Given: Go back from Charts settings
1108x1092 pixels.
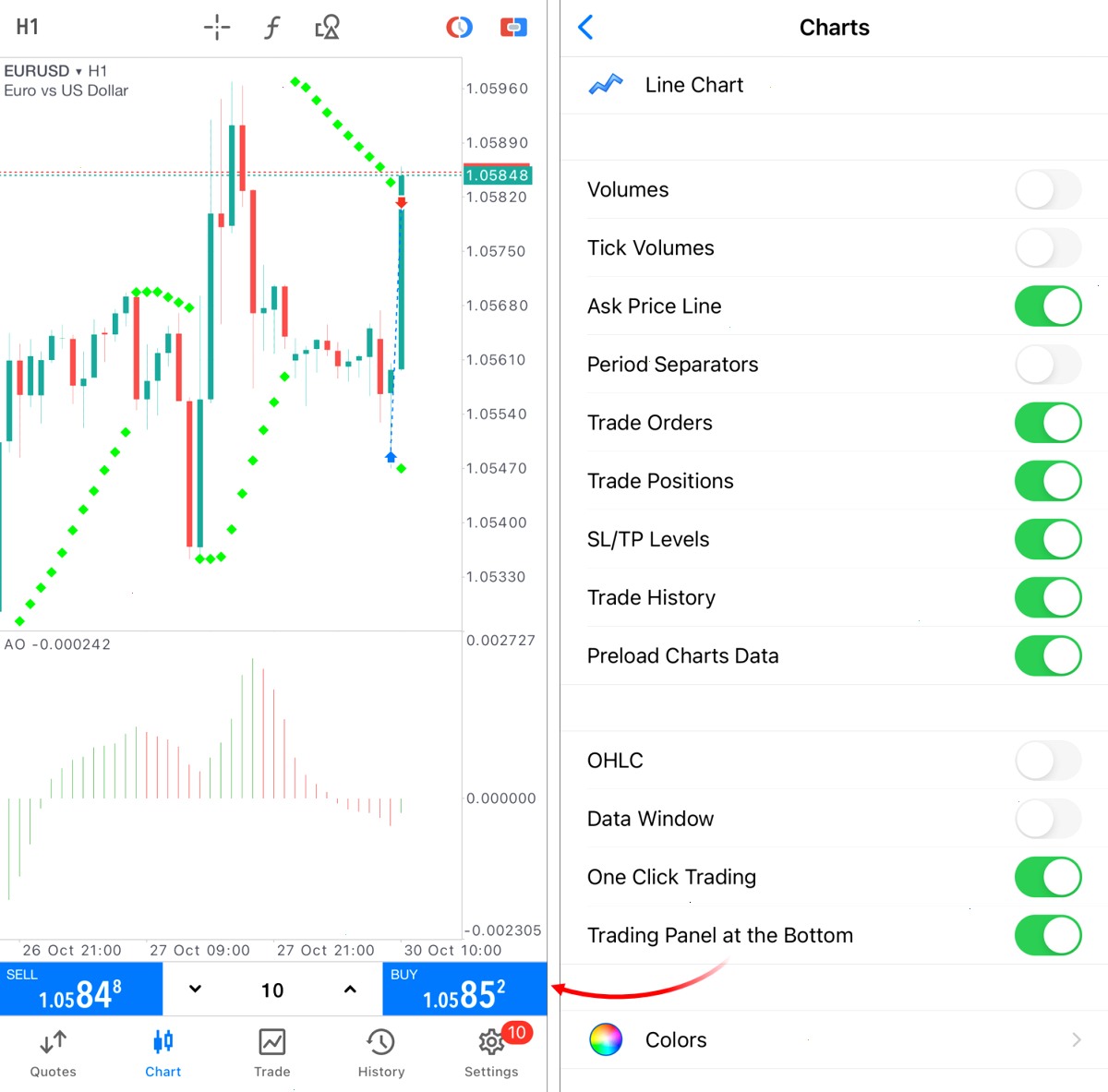Looking at the screenshot, I should [585, 28].
